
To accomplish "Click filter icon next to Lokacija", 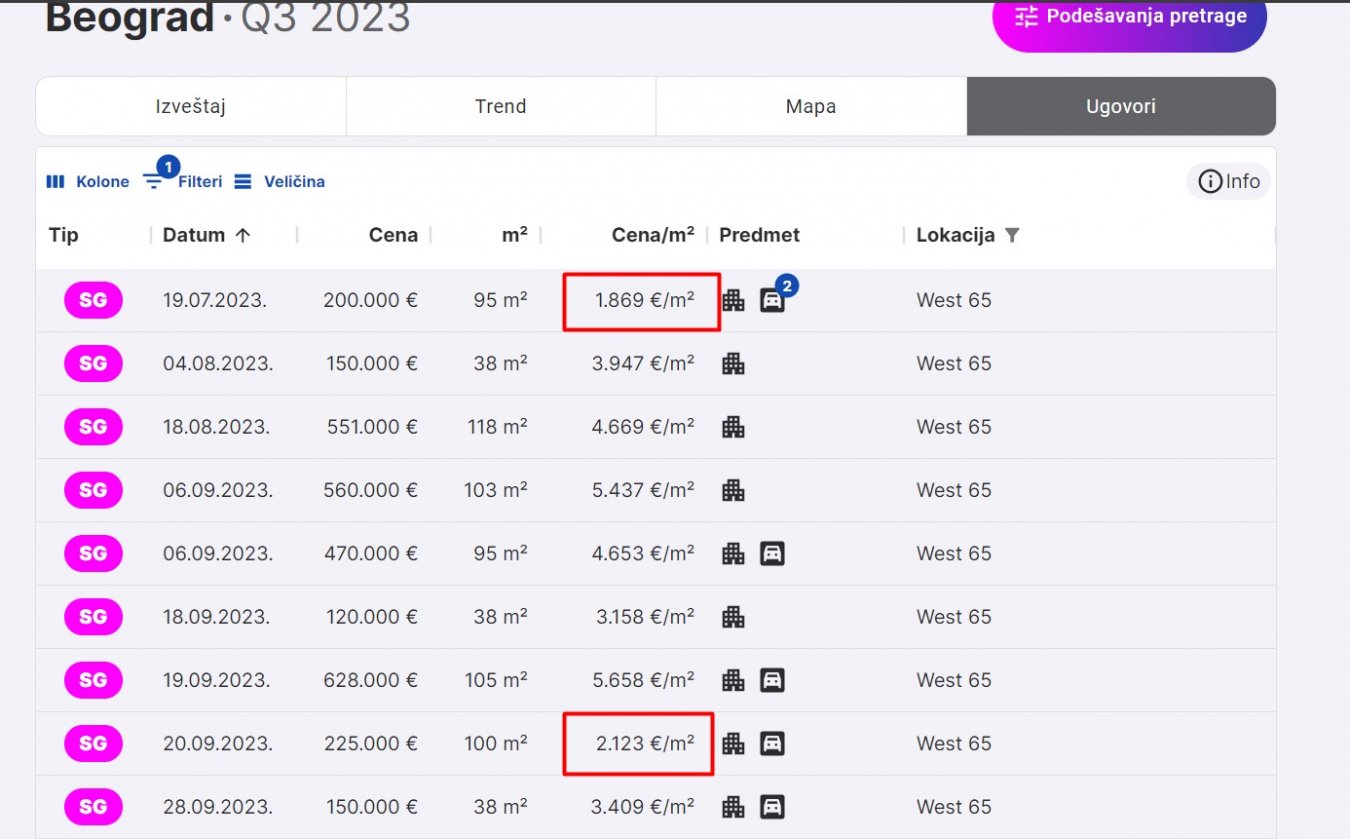I will pos(1012,235).
